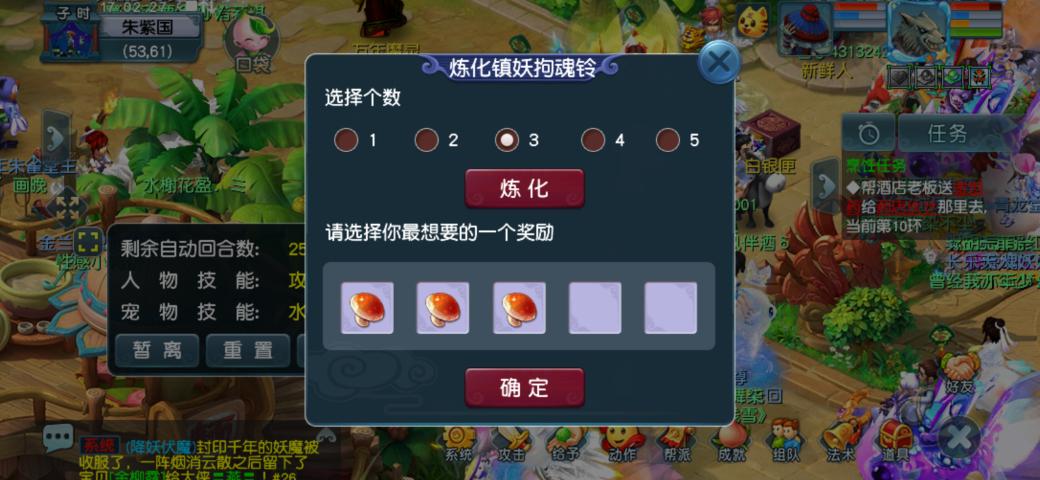Image resolution: width=1040 pixels, height=480 pixels.
Task: Toggle fullscreen brackets icon on left
Action: [x=87, y=240]
